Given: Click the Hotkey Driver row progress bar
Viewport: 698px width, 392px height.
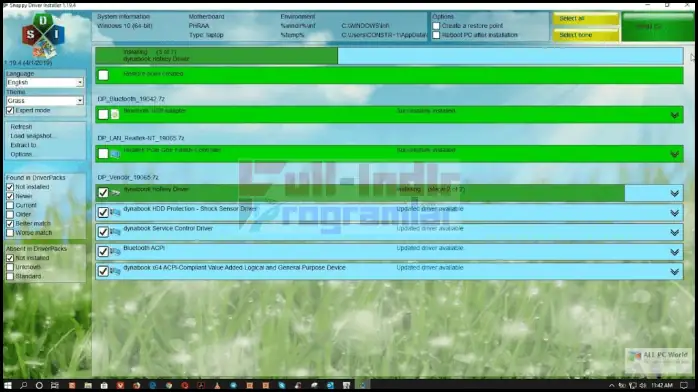Looking at the screenshot, I should tap(389, 193).
